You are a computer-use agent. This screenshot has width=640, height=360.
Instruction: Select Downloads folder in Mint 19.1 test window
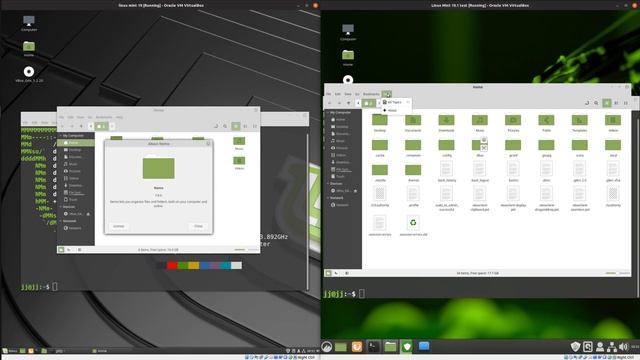[x=446, y=123]
